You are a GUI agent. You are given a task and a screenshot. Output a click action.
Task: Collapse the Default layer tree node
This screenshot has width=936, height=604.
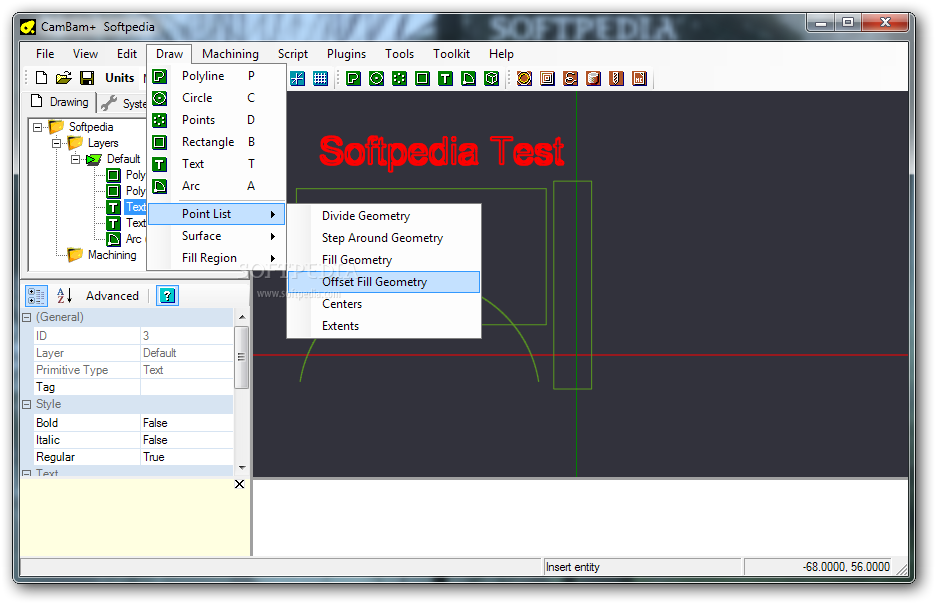pyautogui.click(x=76, y=159)
